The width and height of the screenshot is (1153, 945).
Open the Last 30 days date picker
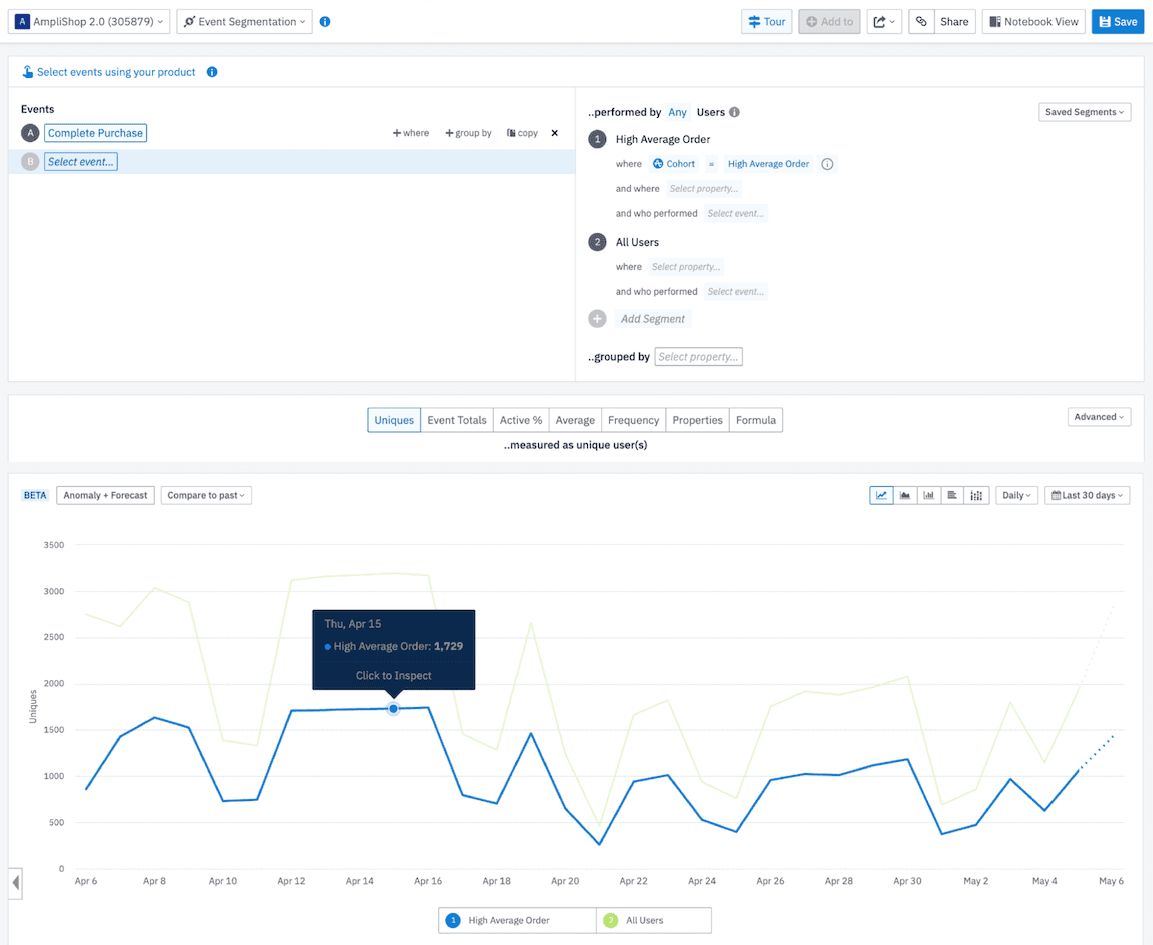pyautogui.click(x=1087, y=495)
